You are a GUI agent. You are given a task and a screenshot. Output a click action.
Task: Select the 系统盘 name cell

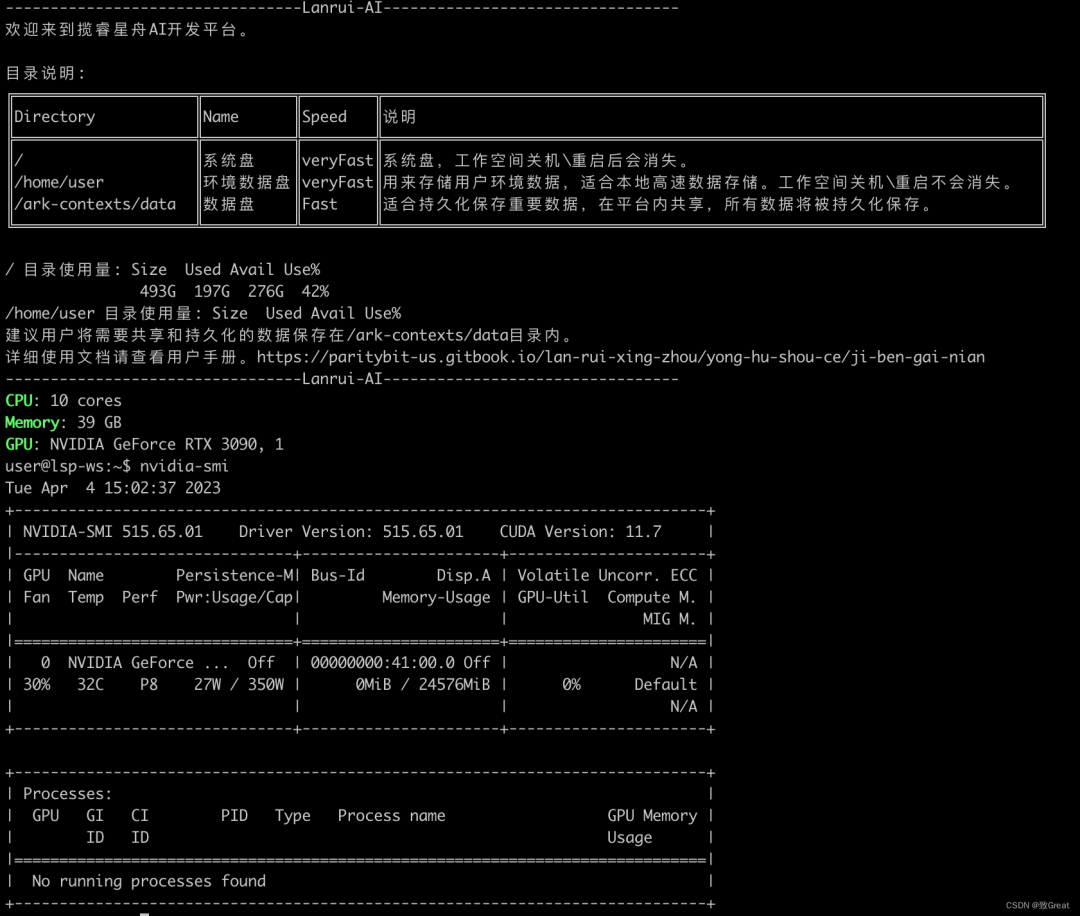(x=229, y=160)
